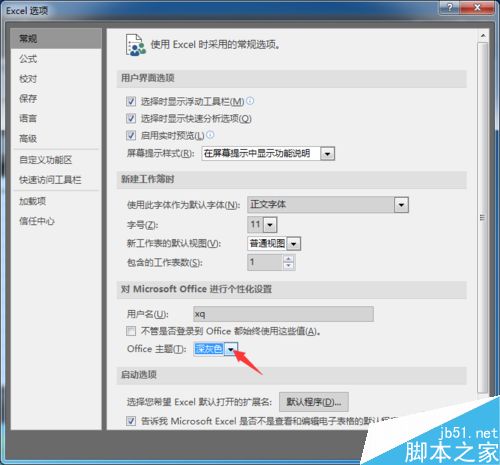This screenshot has height=465, width=500.
Task: Click the scrollbar up arrow
Action: pos(483,36)
